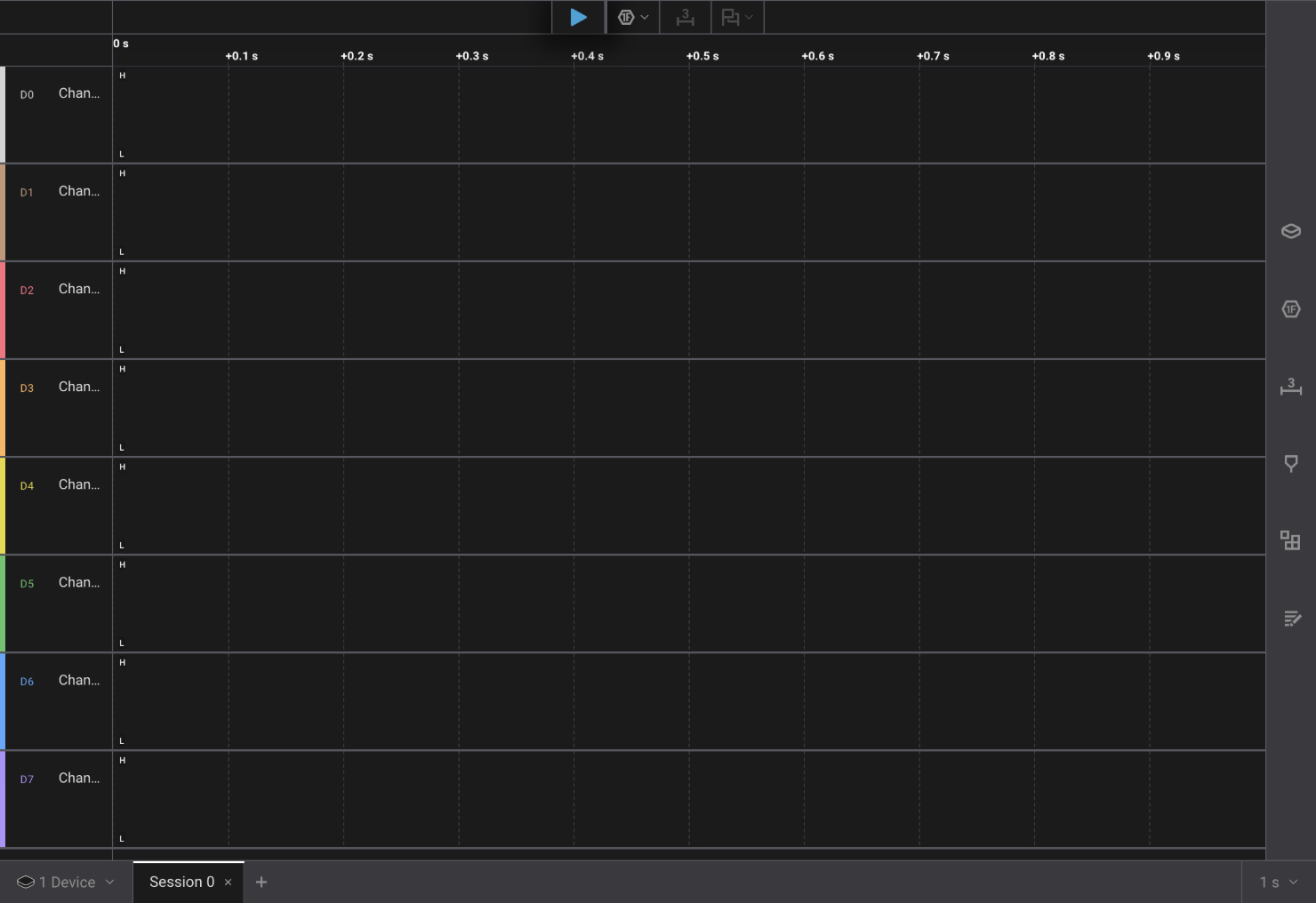Viewport: 1316px width, 903px height.
Task: Open the Extensions panel icon
Action: pos(1290,540)
